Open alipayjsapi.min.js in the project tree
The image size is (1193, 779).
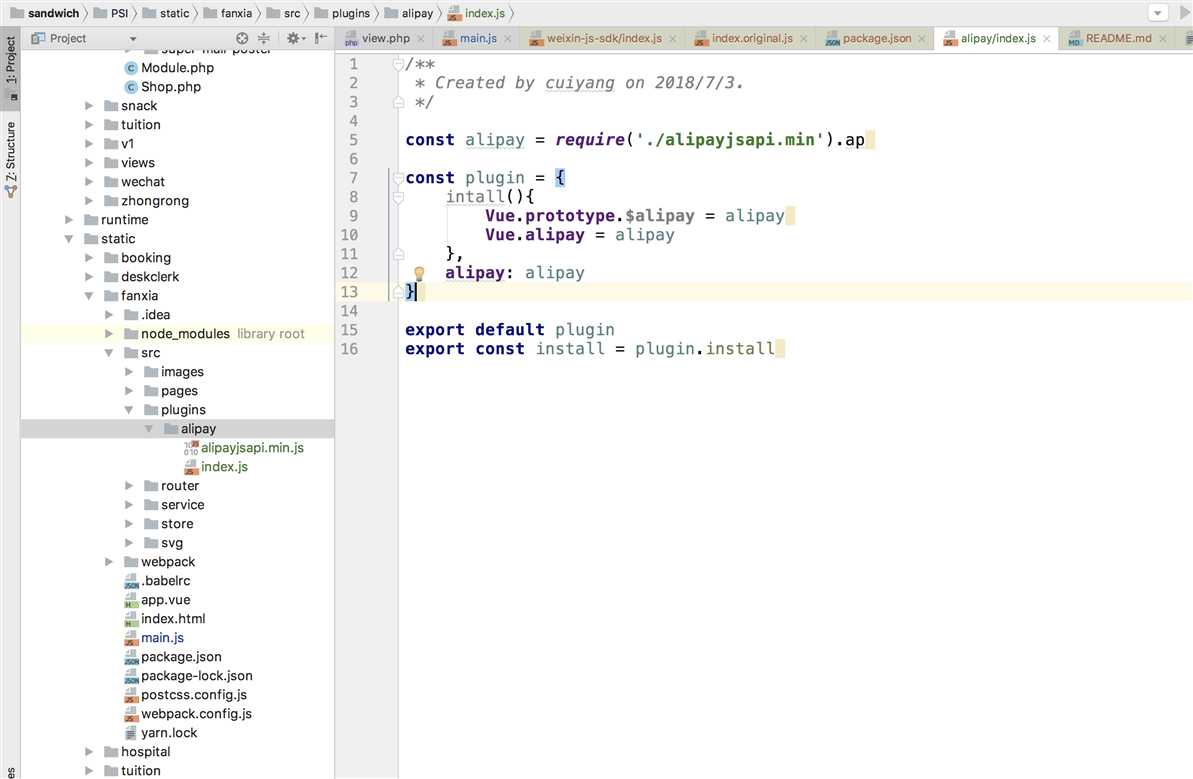point(252,448)
